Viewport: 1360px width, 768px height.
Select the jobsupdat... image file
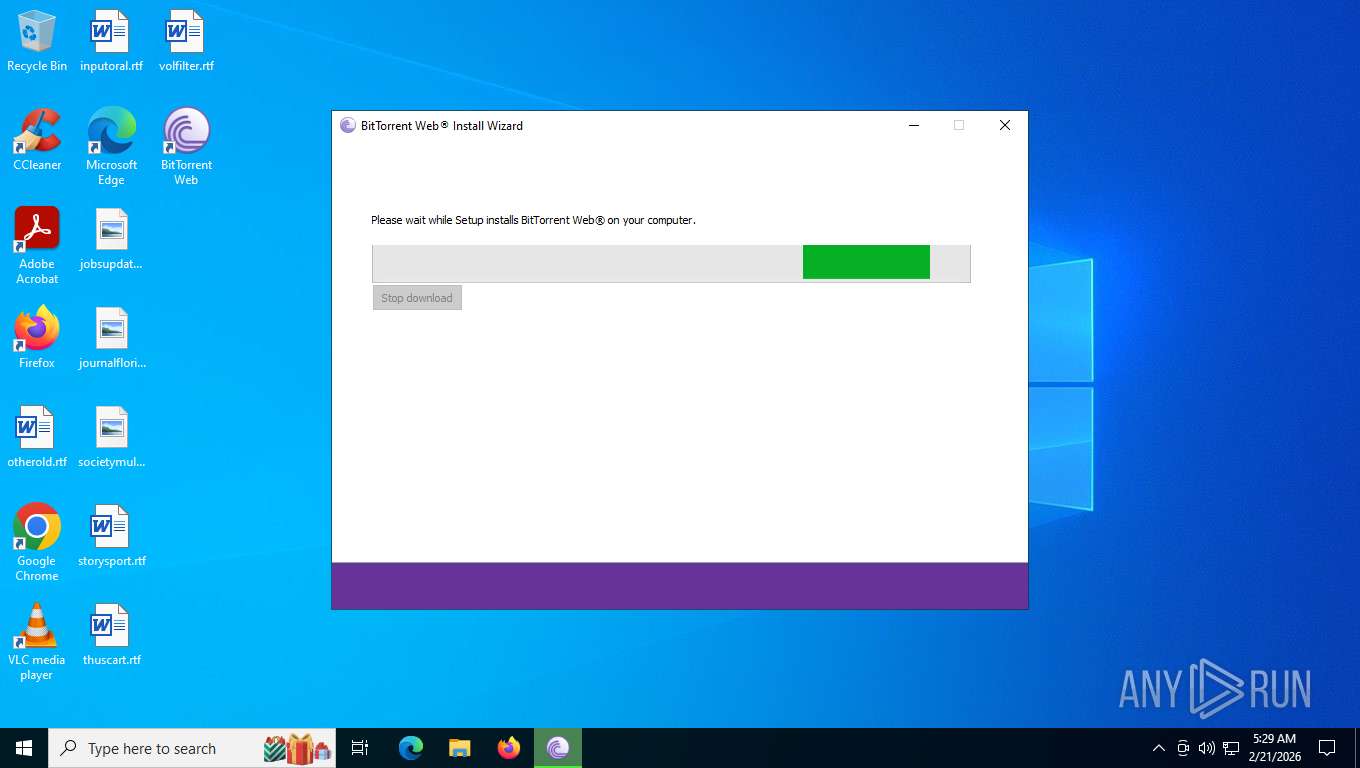111,240
